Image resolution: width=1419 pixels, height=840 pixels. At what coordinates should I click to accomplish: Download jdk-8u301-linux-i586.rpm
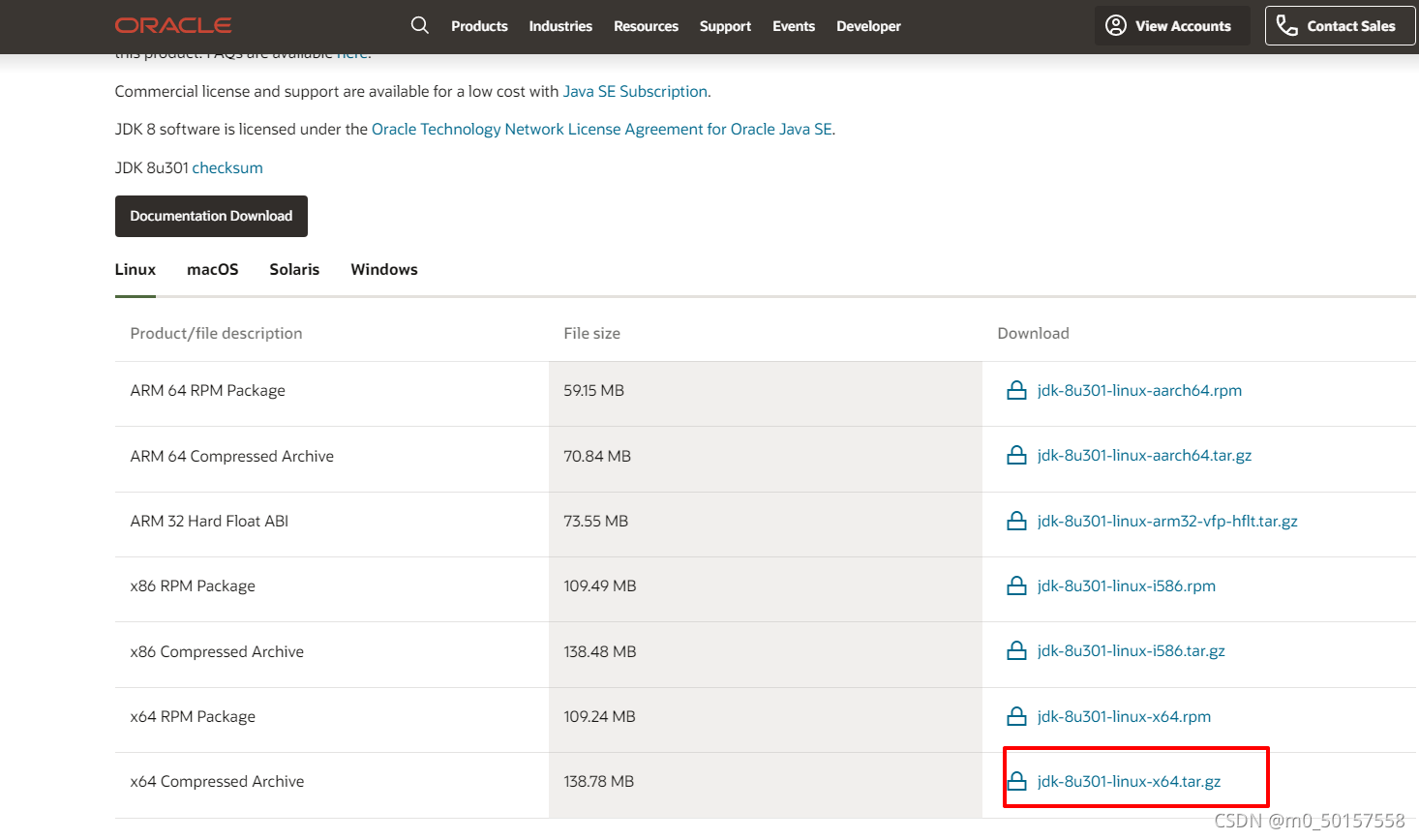pyautogui.click(x=1127, y=585)
